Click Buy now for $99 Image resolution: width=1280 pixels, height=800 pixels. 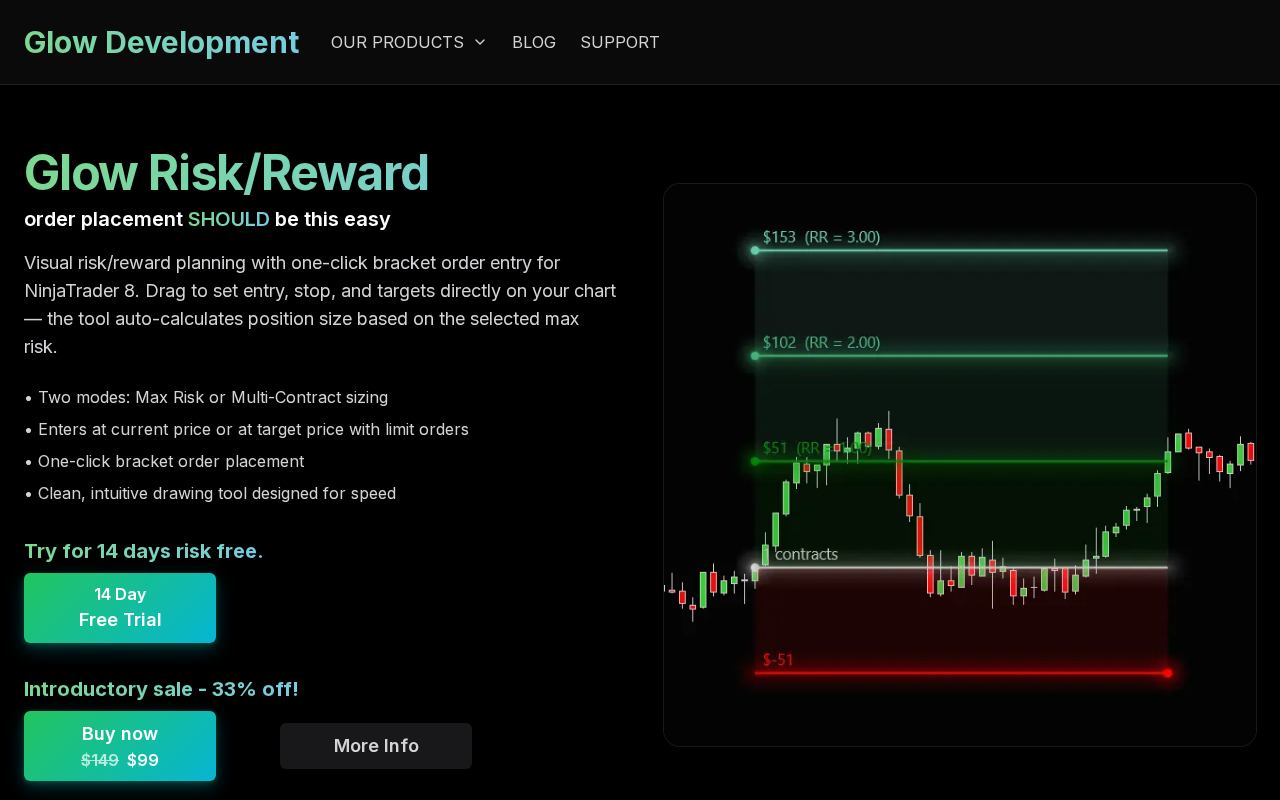120,746
